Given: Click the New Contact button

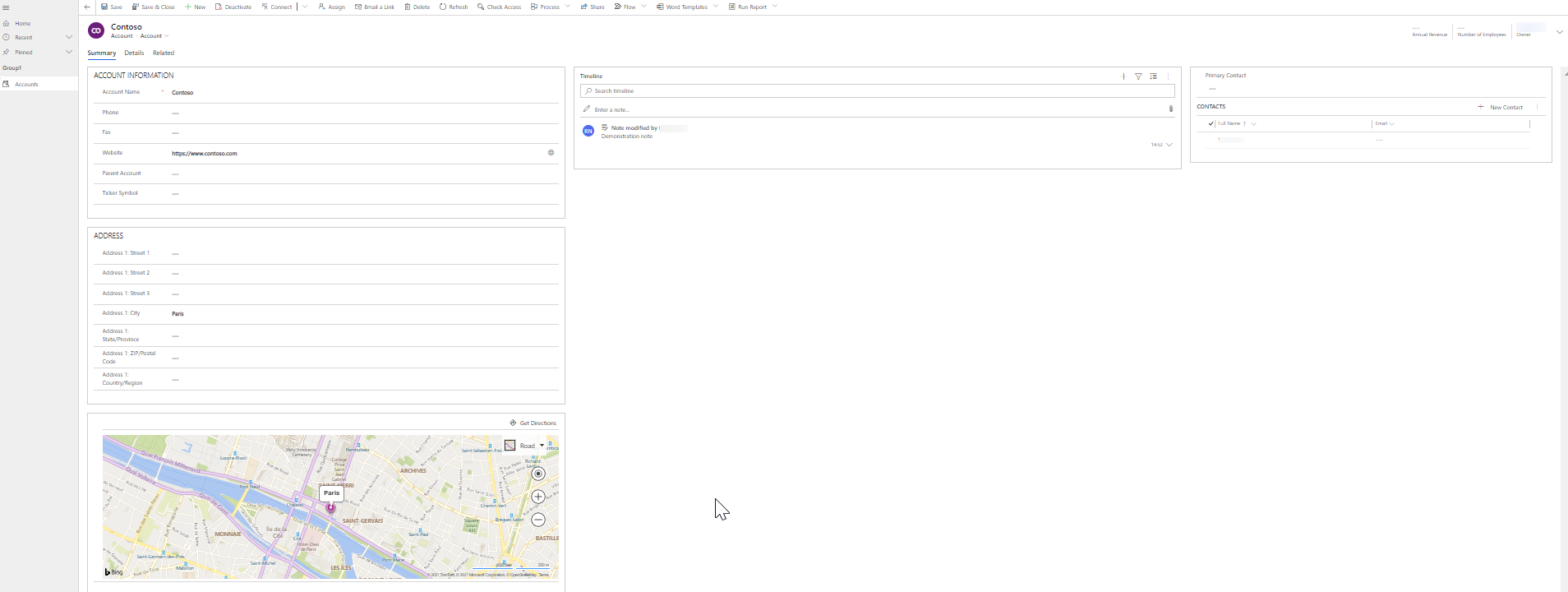Looking at the screenshot, I should 1501,107.
